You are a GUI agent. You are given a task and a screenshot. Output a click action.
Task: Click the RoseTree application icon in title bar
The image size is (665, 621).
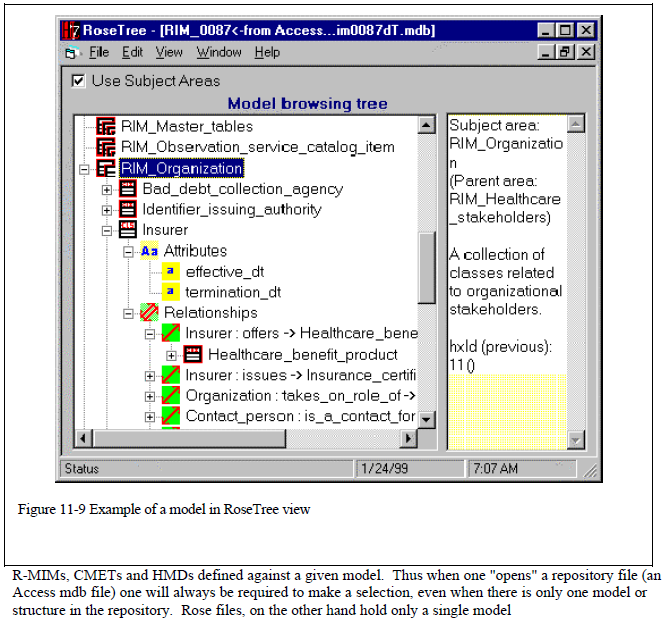click(70, 31)
